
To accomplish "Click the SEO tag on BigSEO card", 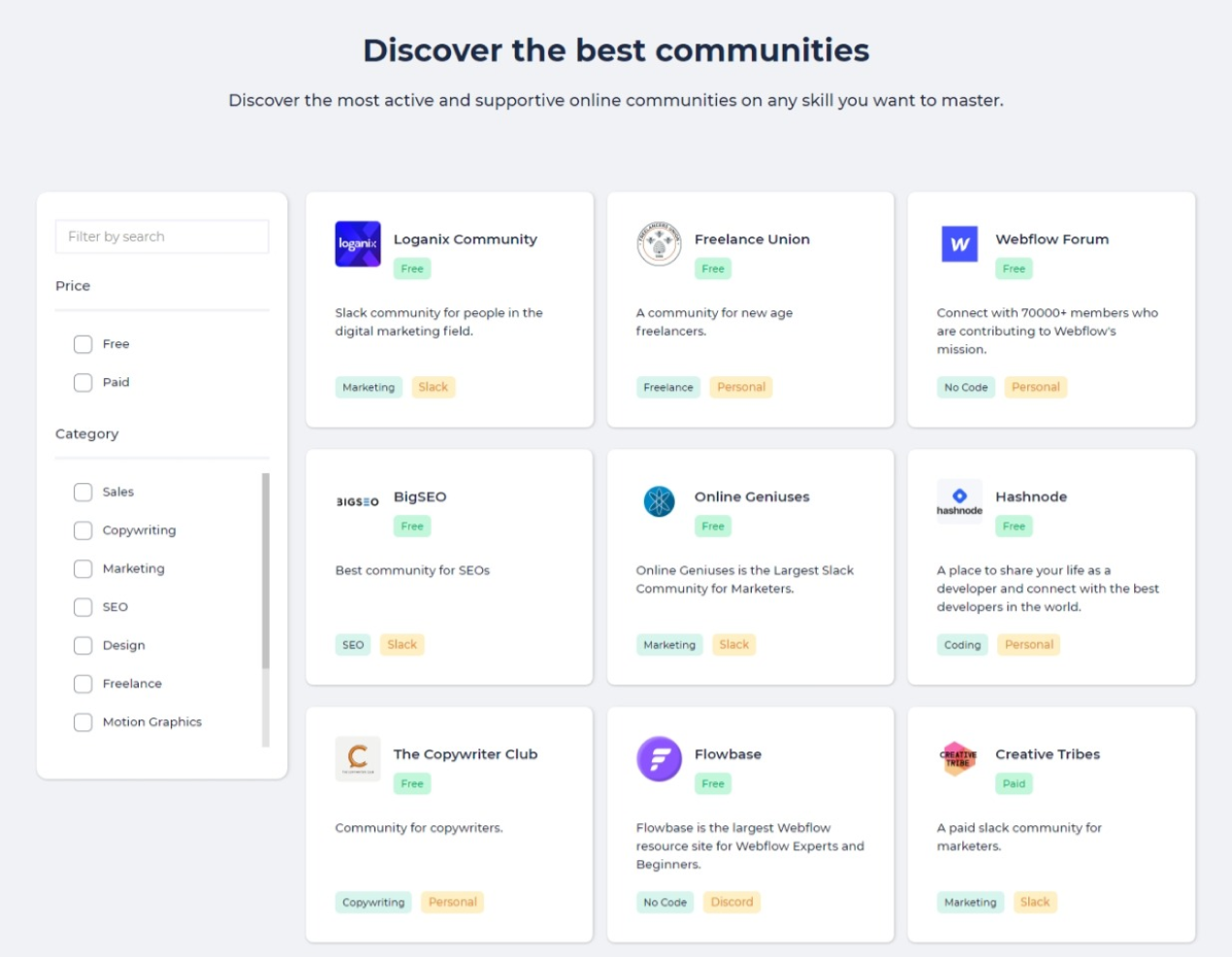I will pyautogui.click(x=353, y=645).
